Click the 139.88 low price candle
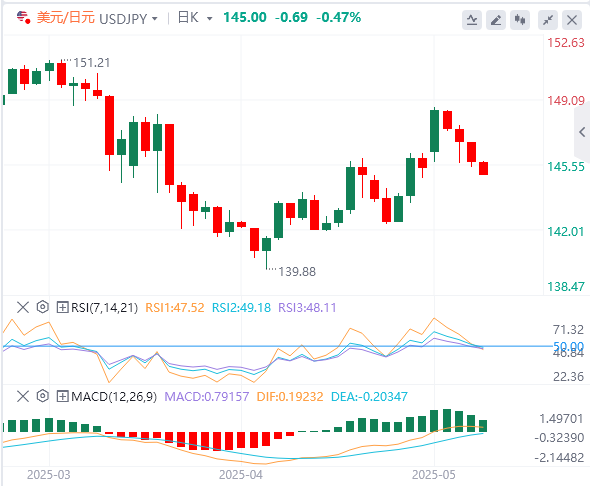Viewport: 590px width, 486px height. coord(266,253)
